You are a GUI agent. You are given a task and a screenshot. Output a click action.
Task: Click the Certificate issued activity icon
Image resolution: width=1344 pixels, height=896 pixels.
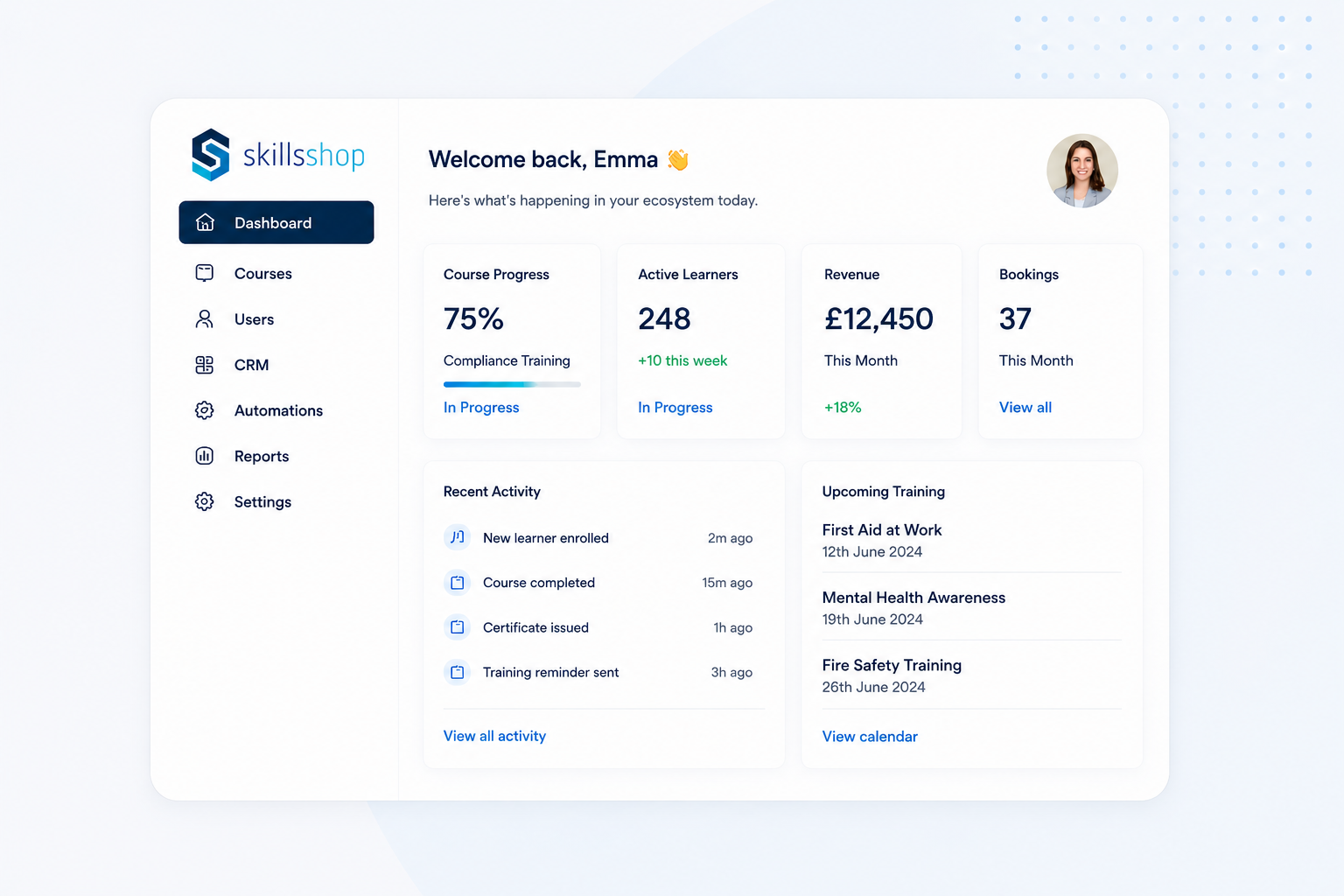click(457, 627)
